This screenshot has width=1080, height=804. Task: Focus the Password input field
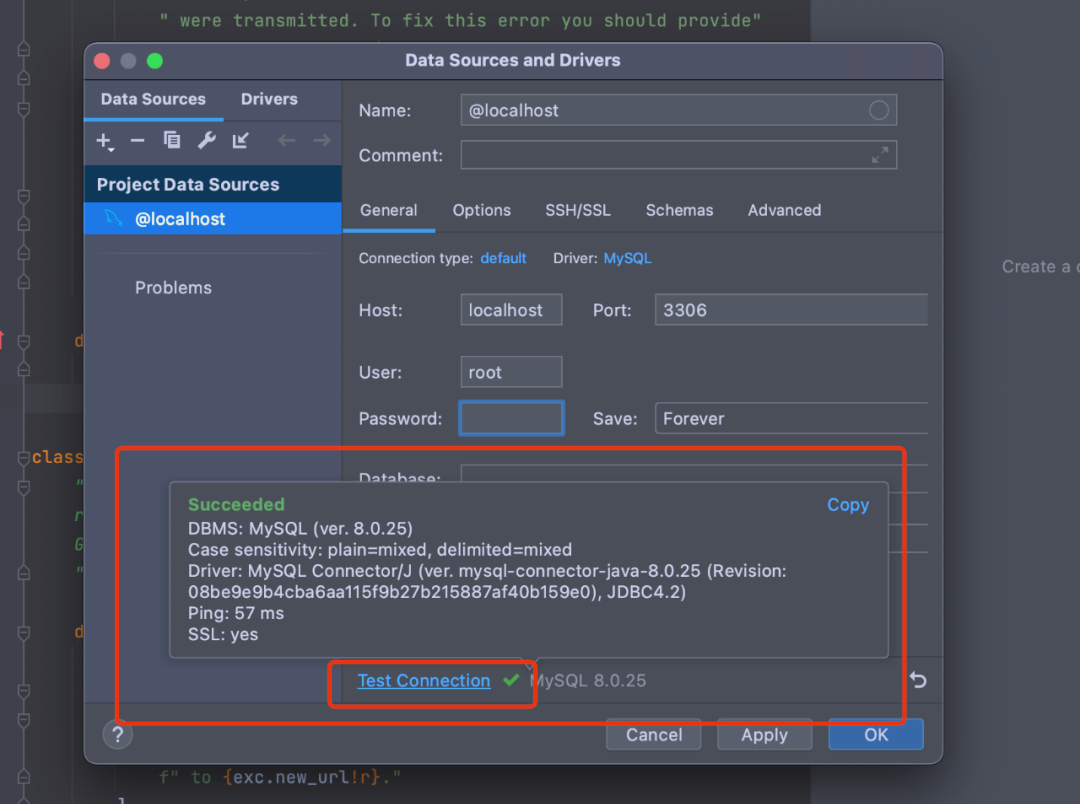511,418
